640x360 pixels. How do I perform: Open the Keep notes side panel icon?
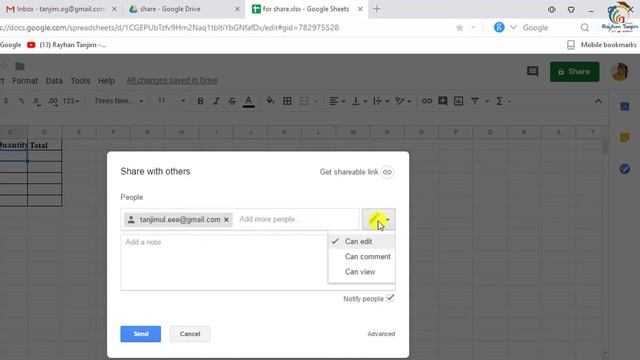point(624,138)
